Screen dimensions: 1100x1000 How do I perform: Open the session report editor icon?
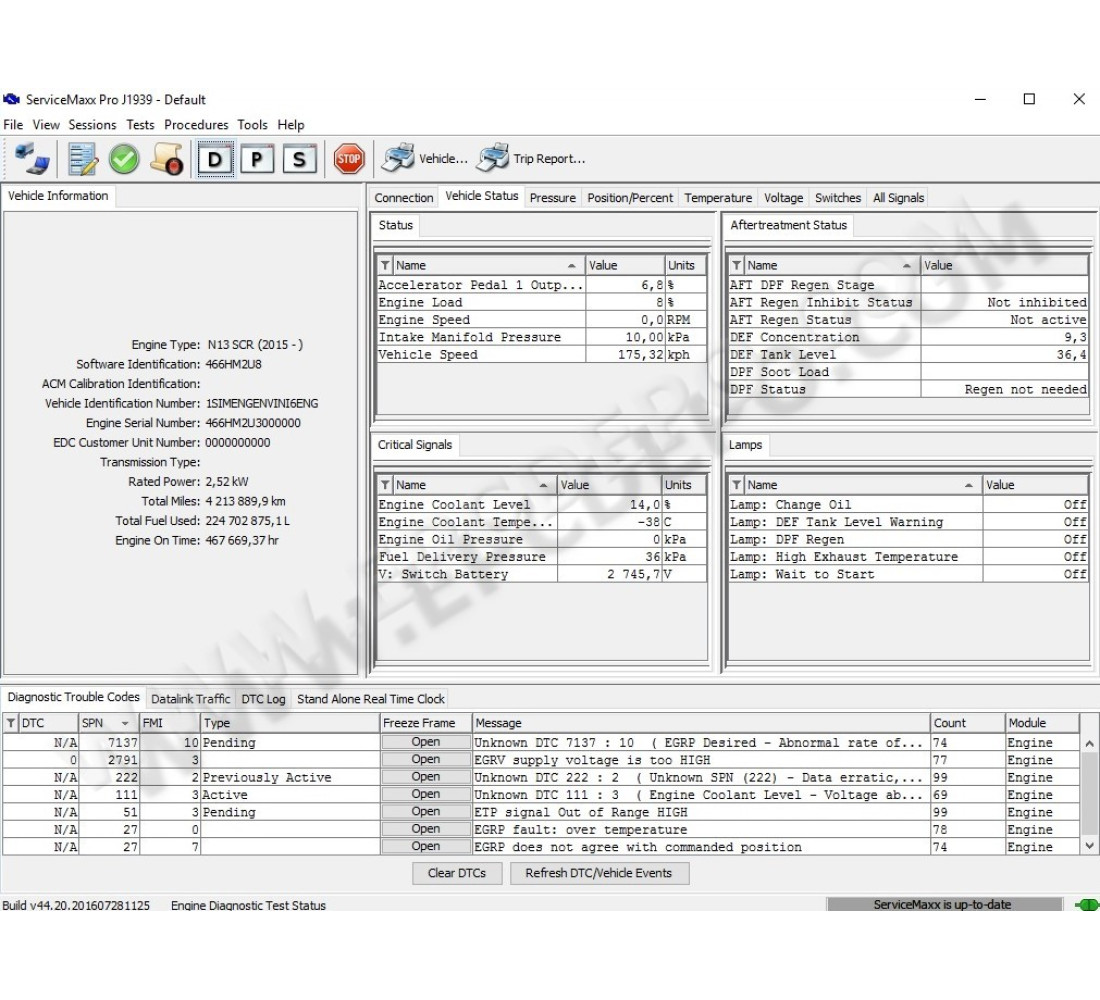(82, 158)
